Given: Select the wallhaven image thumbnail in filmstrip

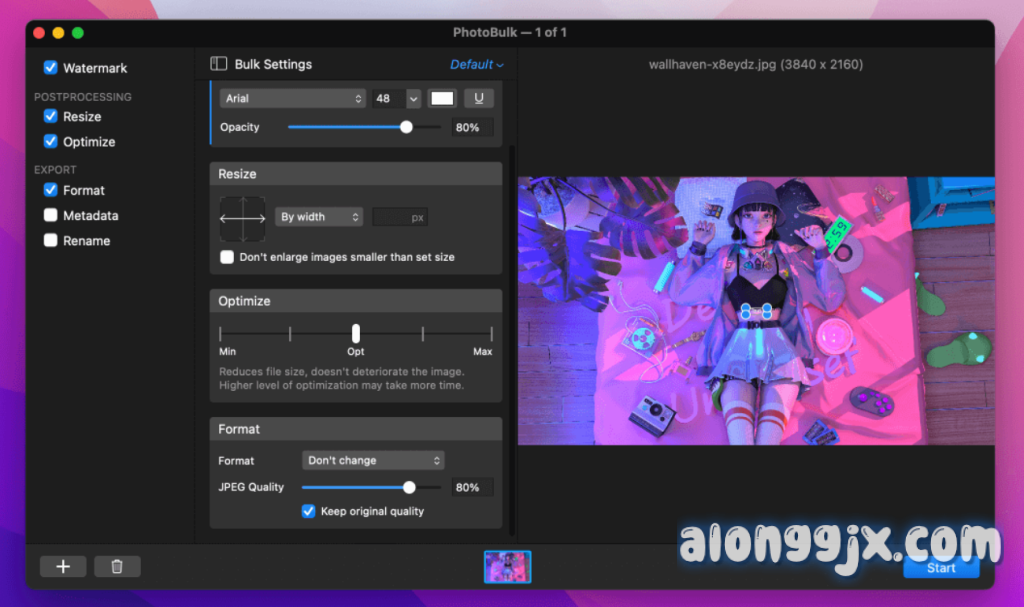Looking at the screenshot, I should [508, 567].
